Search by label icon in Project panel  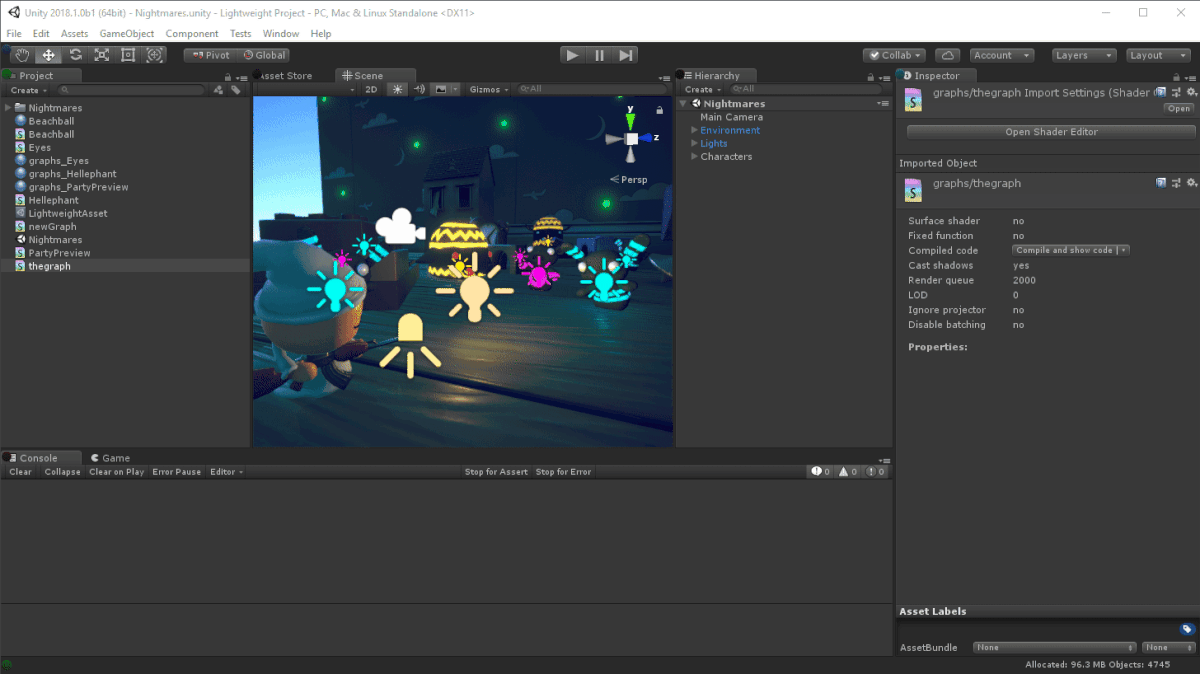[x=236, y=90]
